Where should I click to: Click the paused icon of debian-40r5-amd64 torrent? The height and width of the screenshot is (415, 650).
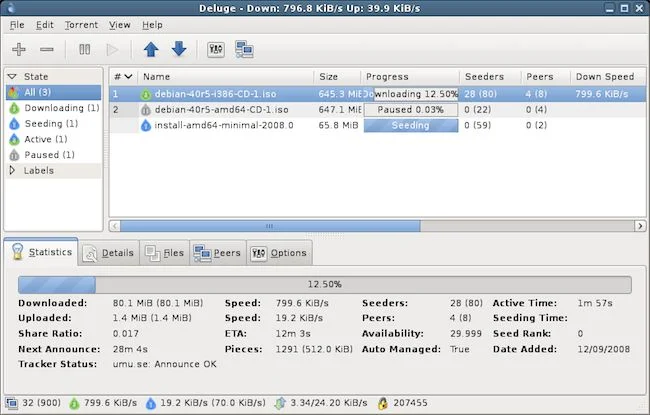[x=146, y=110]
